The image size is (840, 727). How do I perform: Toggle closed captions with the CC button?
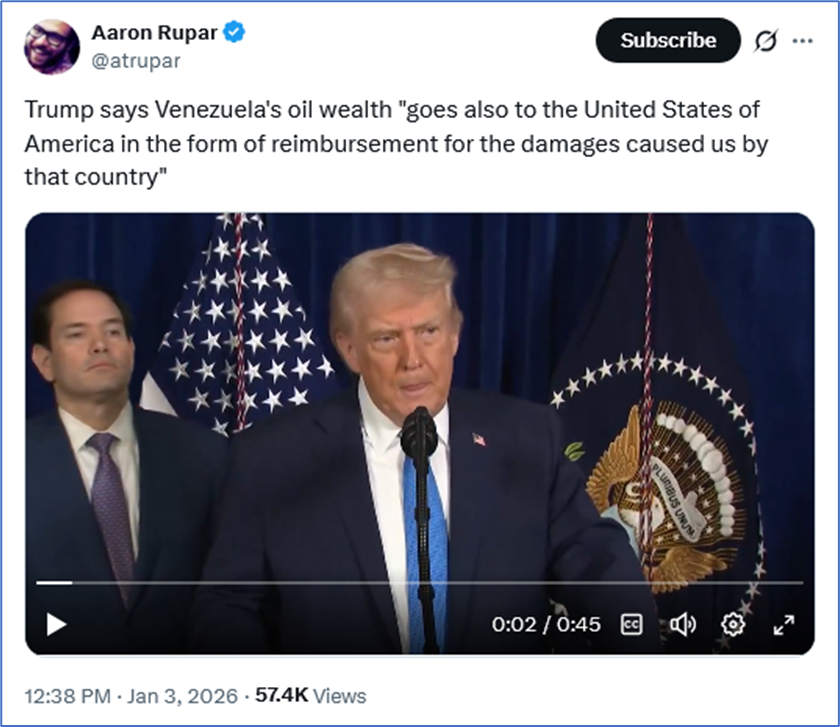tap(632, 625)
